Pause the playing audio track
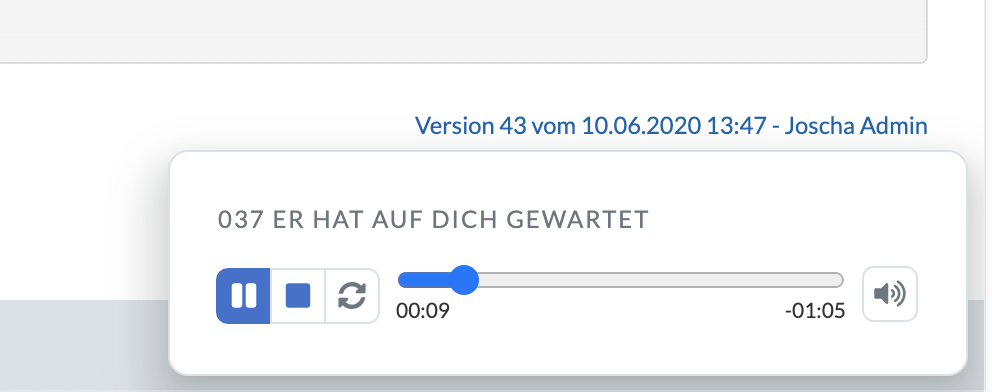The width and height of the screenshot is (992, 392). coord(243,296)
